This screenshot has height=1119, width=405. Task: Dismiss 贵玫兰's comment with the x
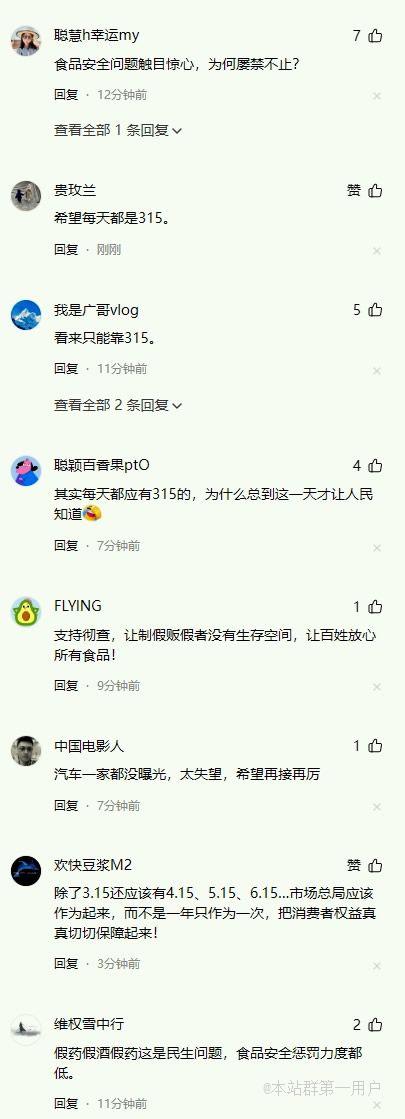376,250
